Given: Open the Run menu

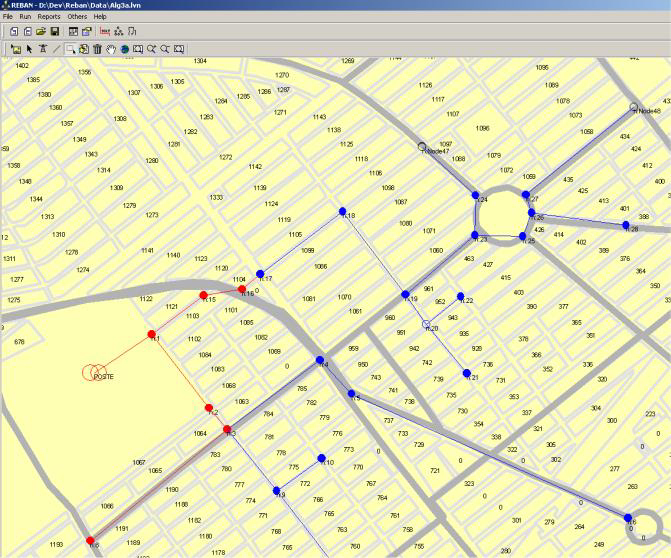Looking at the screenshot, I should [x=25, y=17].
